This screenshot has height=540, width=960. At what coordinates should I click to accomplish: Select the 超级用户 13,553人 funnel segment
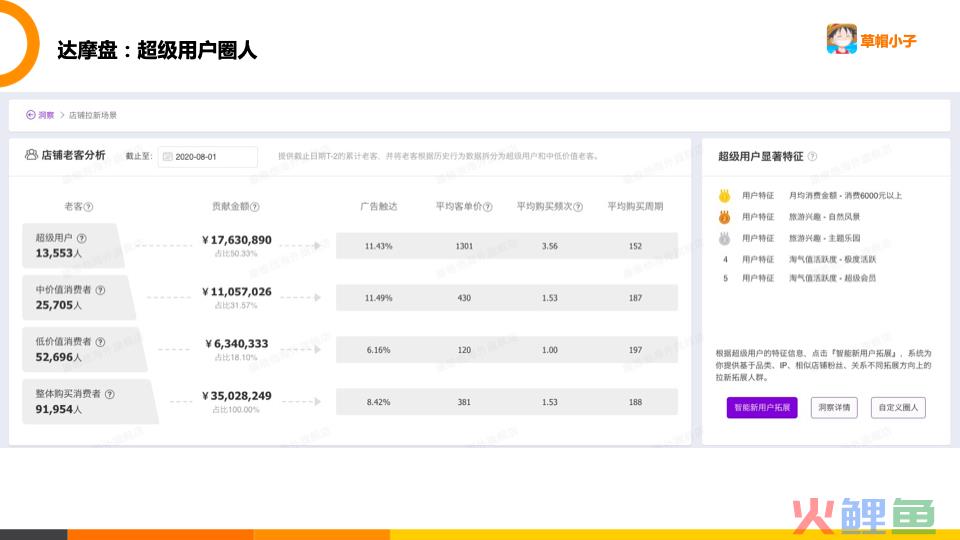(x=73, y=246)
